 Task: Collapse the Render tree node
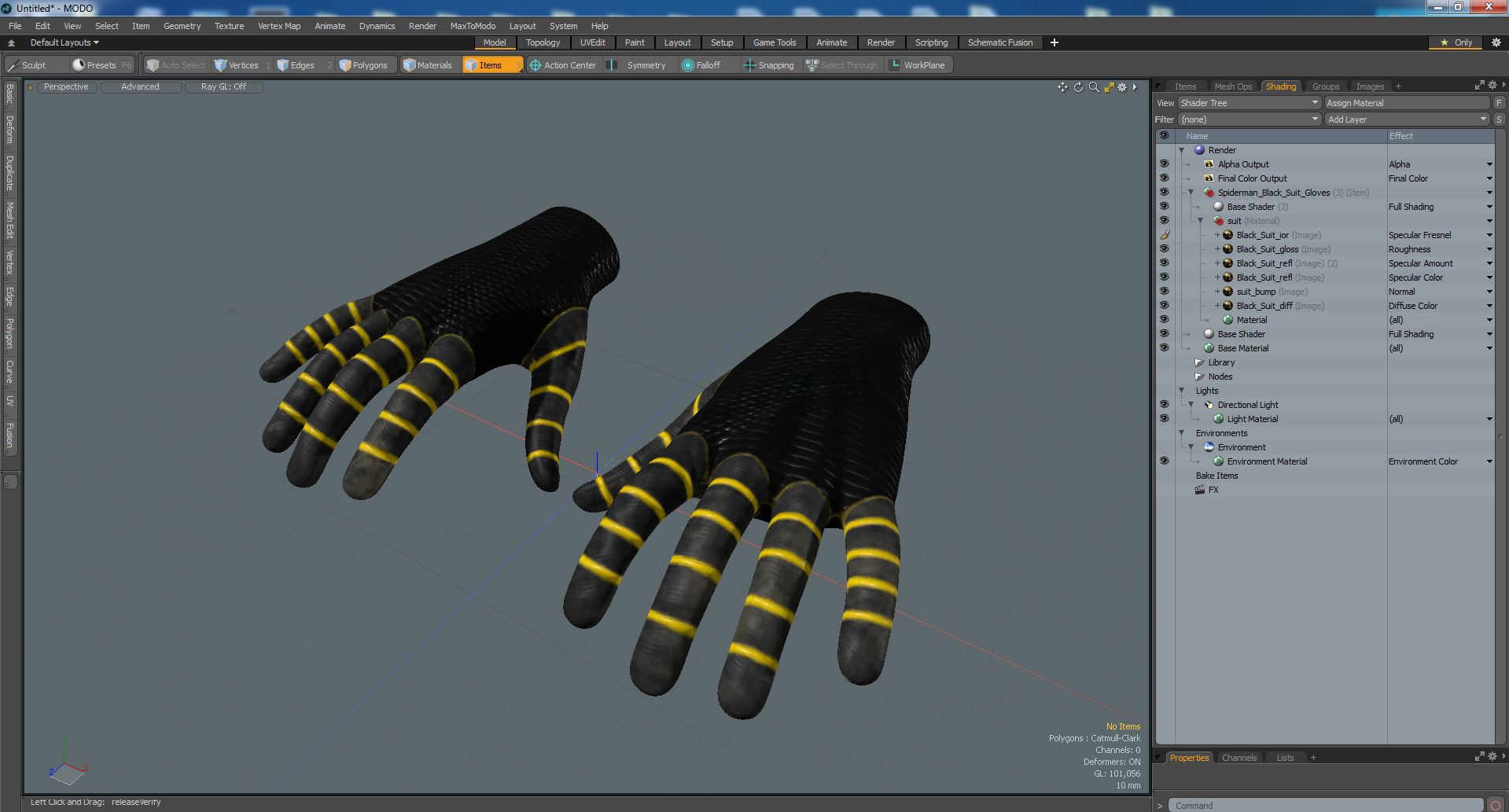pyautogui.click(x=1181, y=150)
